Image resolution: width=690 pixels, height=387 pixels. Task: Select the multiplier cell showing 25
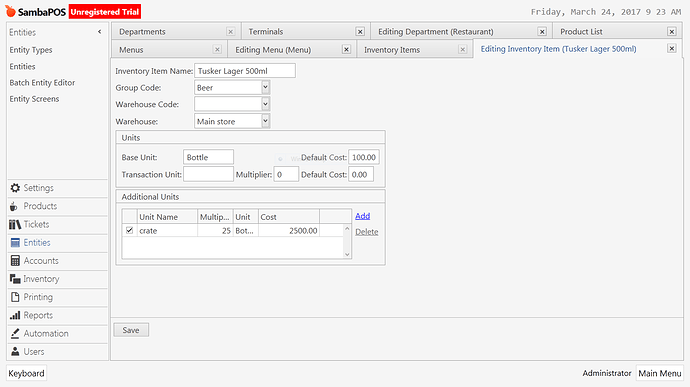click(x=215, y=231)
